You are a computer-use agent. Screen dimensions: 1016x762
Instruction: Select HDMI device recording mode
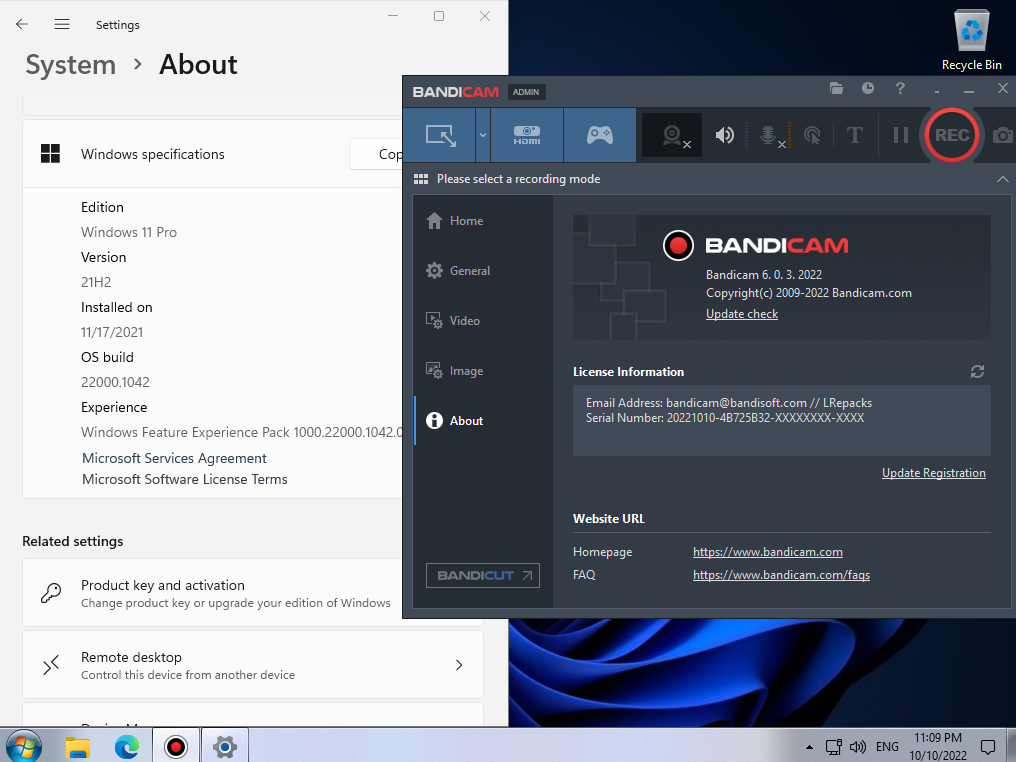click(527, 135)
